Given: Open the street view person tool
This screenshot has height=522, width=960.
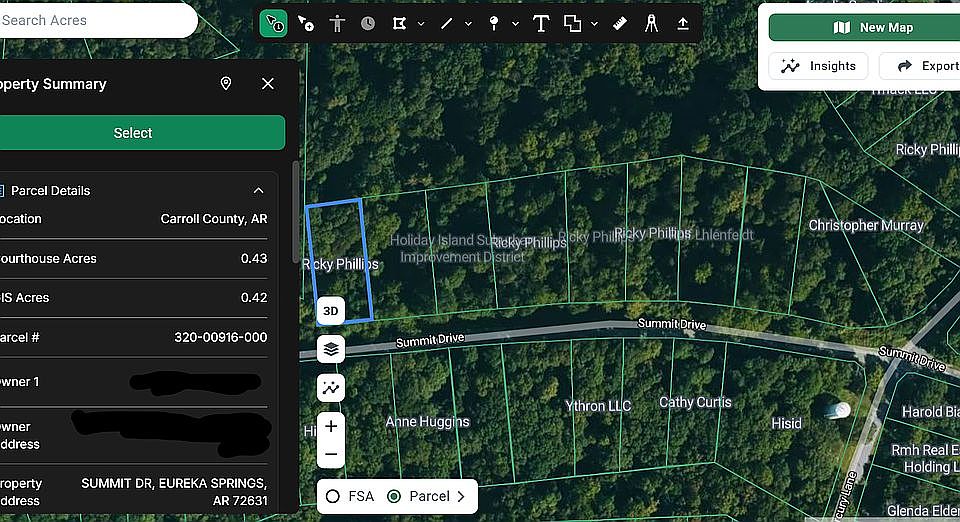Looking at the screenshot, I should point(337,24).
